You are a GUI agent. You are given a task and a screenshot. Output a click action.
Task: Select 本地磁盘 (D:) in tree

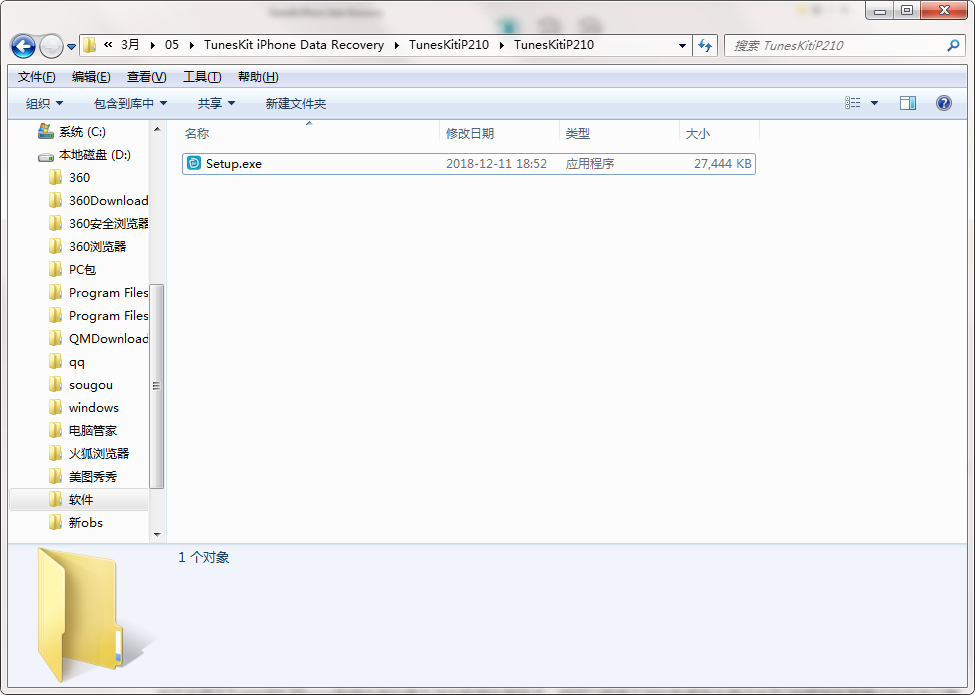95,155
